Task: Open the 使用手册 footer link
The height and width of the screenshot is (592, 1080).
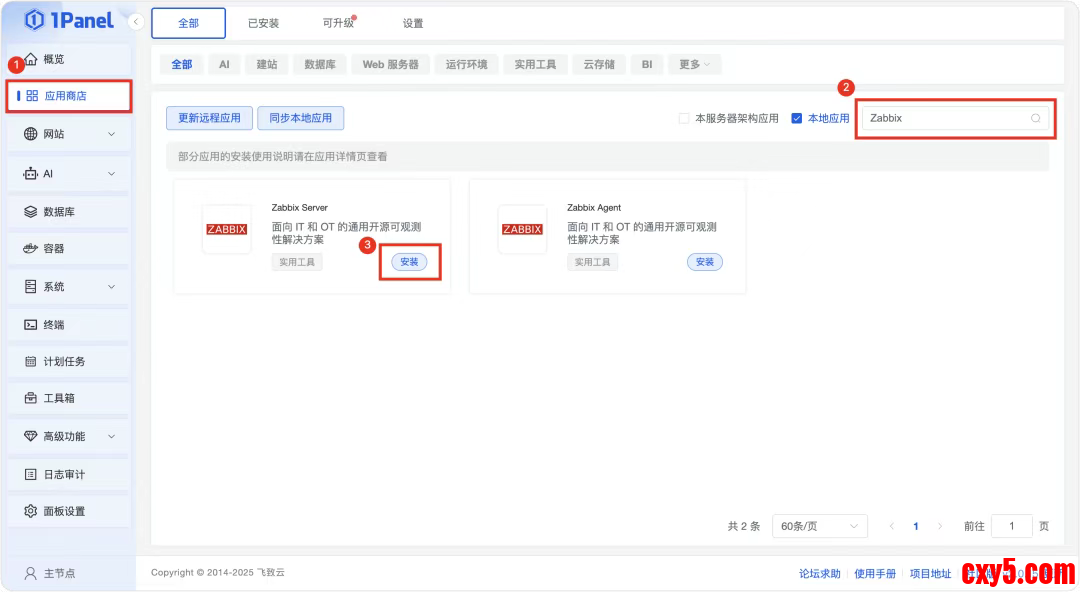Action: click(874, 573)
